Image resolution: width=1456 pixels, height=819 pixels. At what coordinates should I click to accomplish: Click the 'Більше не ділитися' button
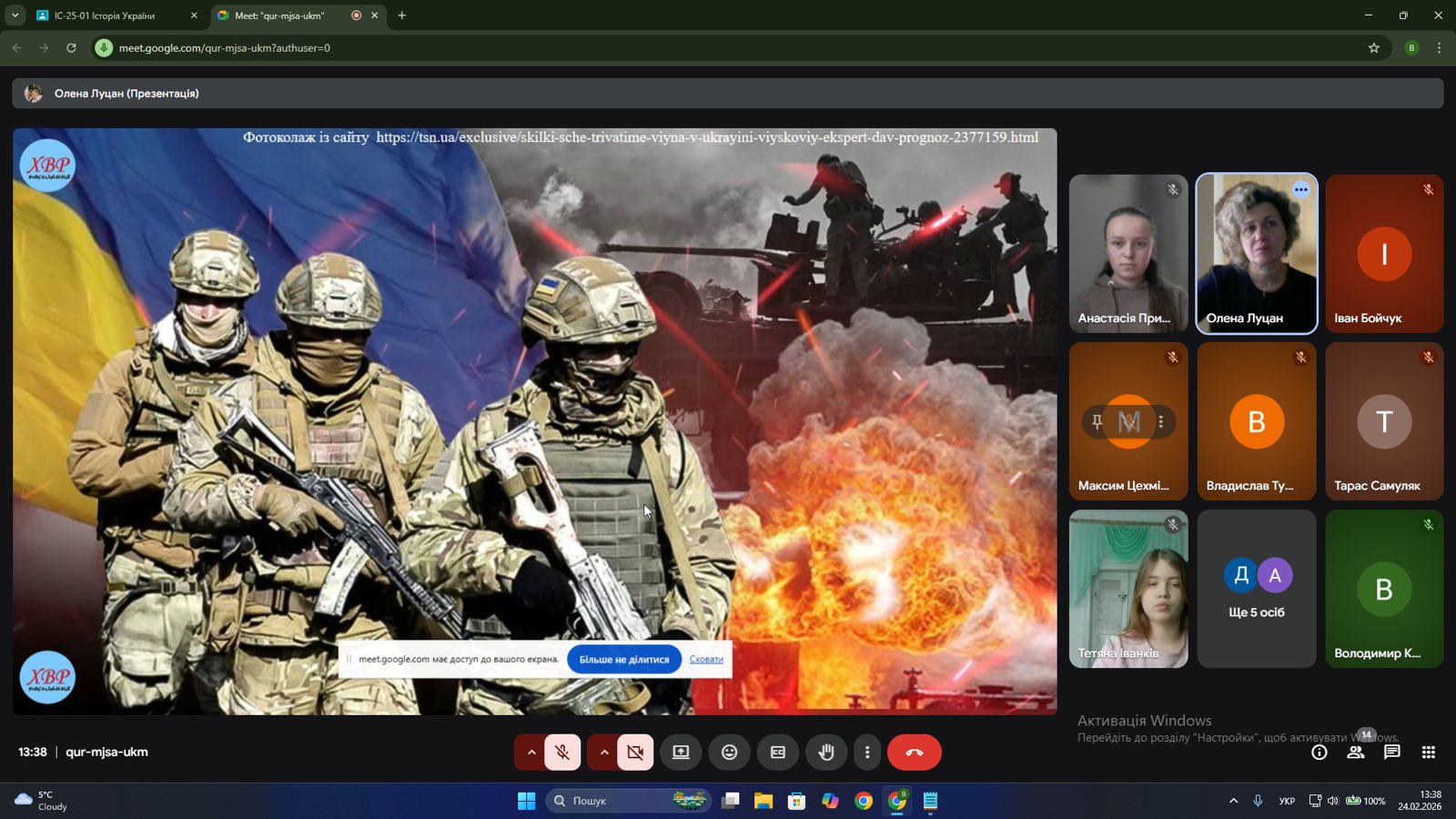(x=623, y=660)
